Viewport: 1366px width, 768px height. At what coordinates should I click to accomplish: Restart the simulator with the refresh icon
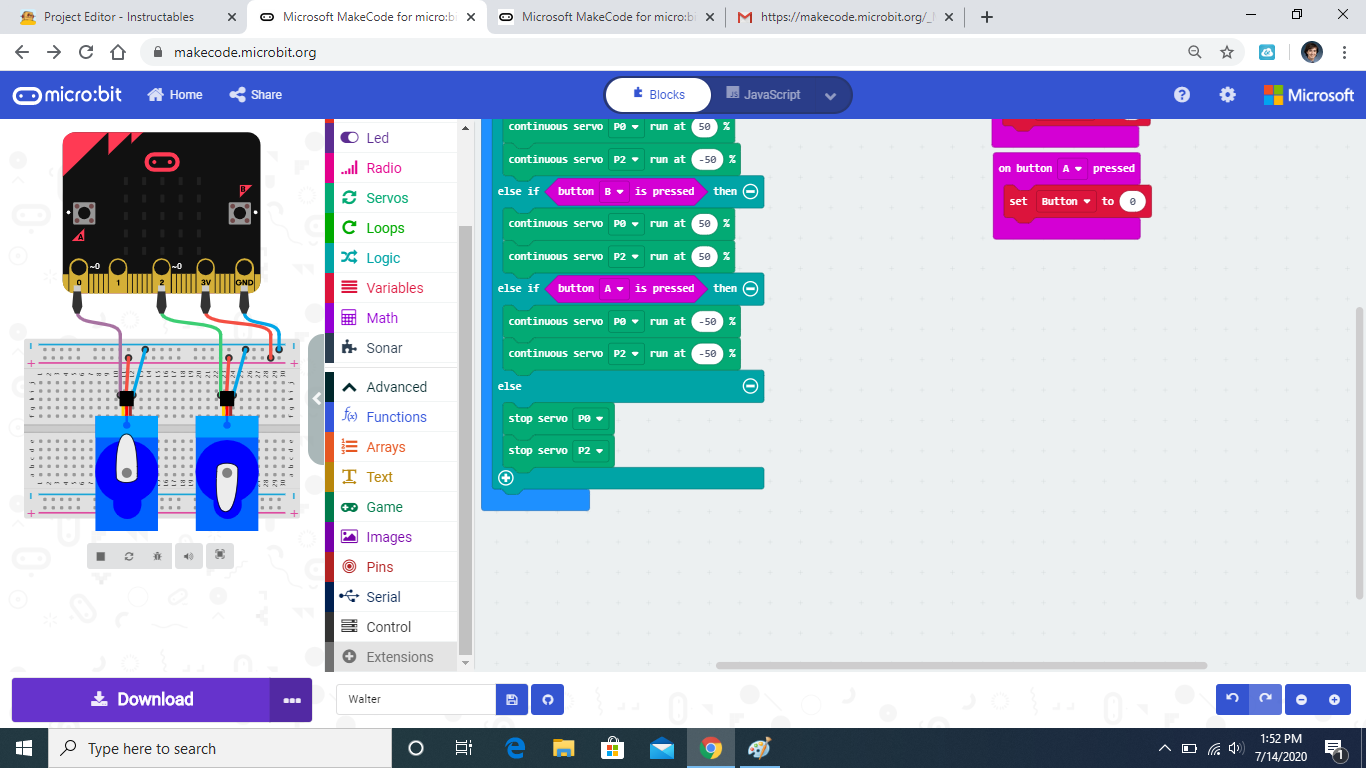(x=129, y=556)
